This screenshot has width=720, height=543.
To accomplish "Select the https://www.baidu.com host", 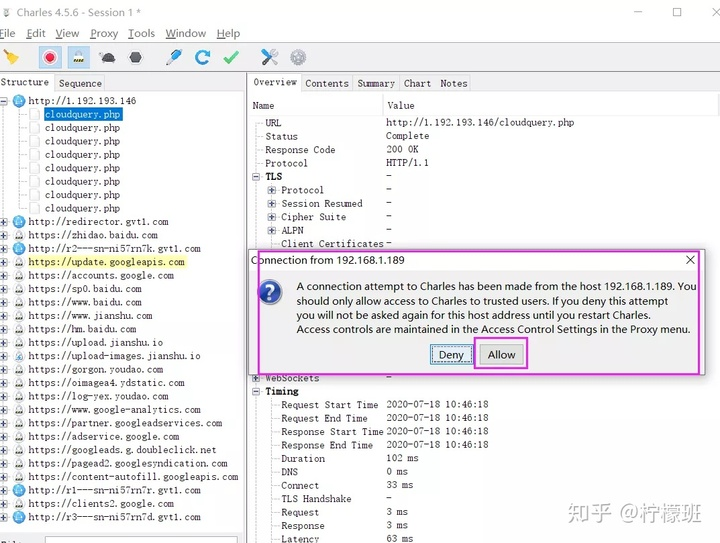I will click(x=85, y=302).
